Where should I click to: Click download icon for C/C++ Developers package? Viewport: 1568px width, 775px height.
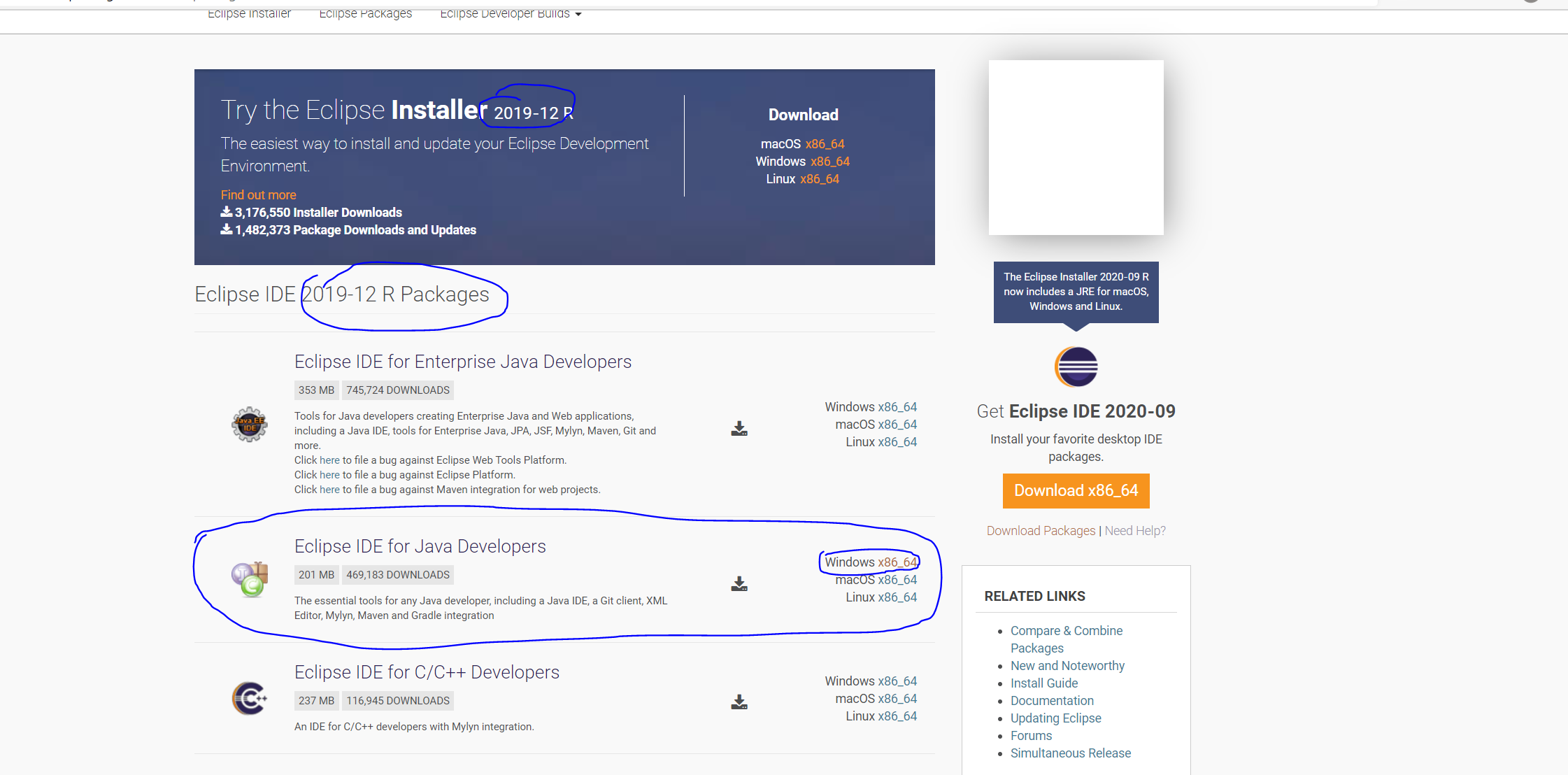click(x=739, y=702)
